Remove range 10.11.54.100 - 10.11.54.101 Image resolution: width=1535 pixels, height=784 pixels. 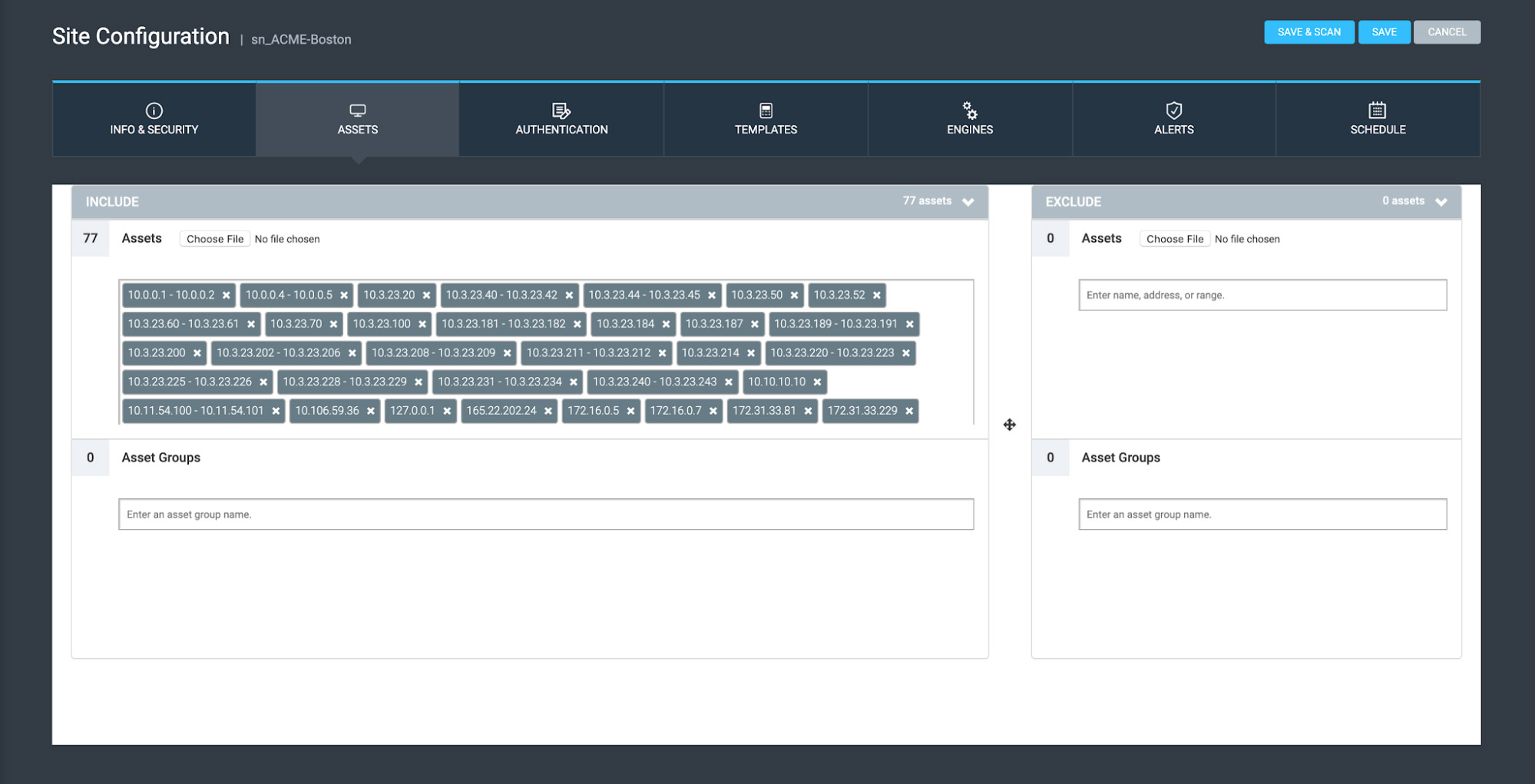(x=276, y=412)
